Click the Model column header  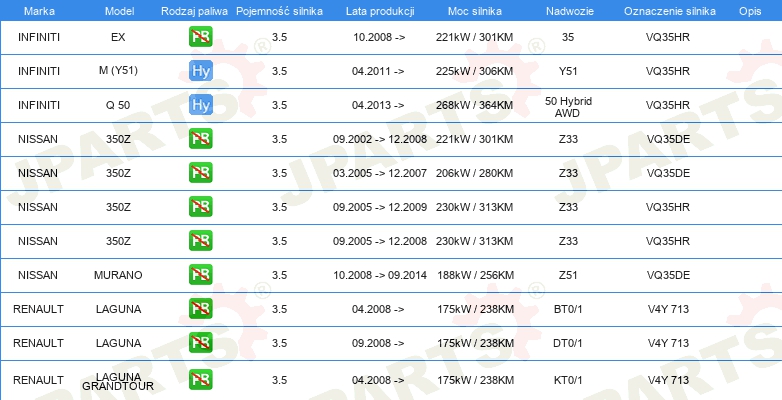tap(119, 11)
